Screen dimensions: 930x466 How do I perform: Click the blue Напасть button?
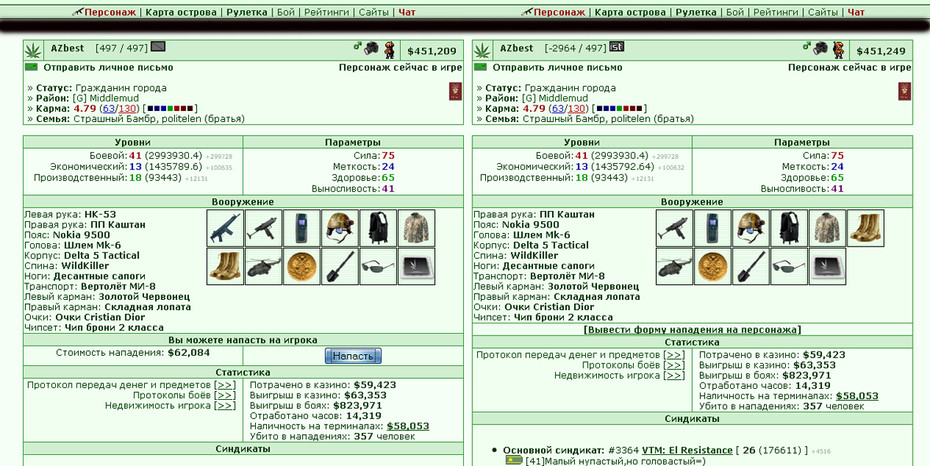pos(353,356)
